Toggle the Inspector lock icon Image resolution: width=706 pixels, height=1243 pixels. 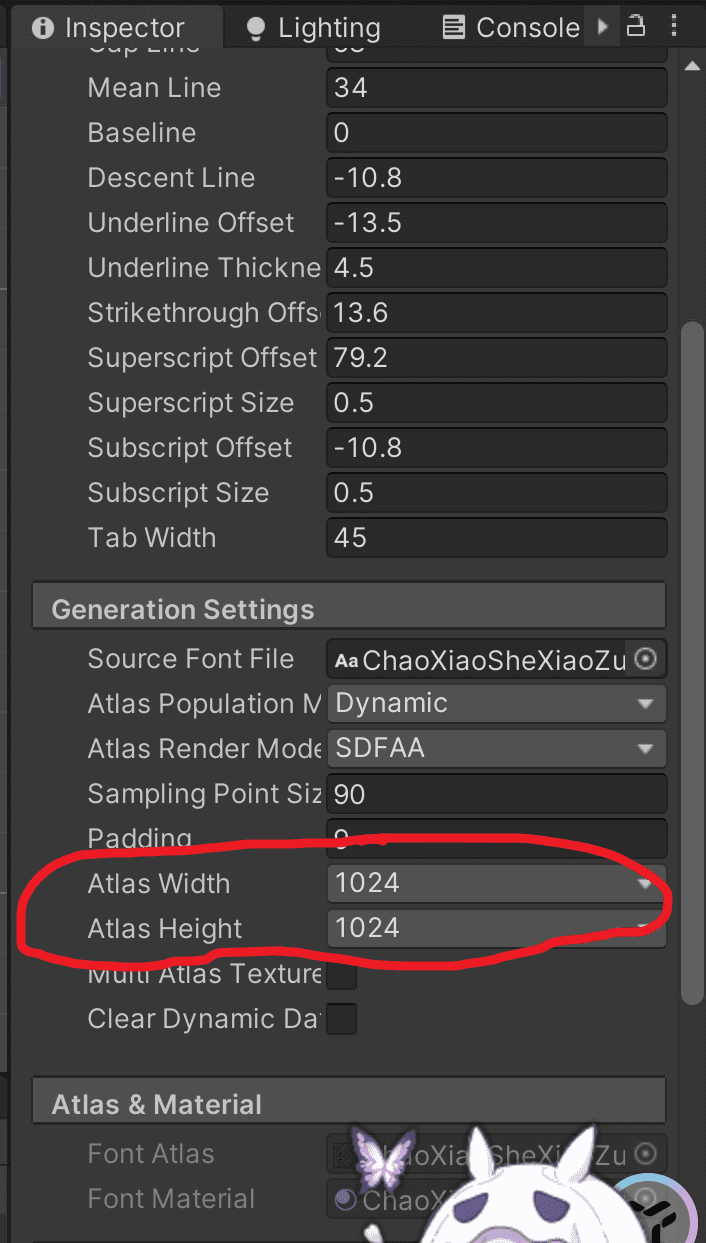[x=635, y=27]
